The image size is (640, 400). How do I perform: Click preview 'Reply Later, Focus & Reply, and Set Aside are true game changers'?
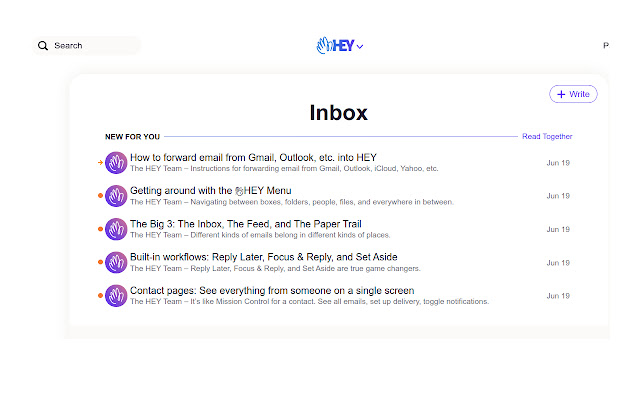(305, 269)
